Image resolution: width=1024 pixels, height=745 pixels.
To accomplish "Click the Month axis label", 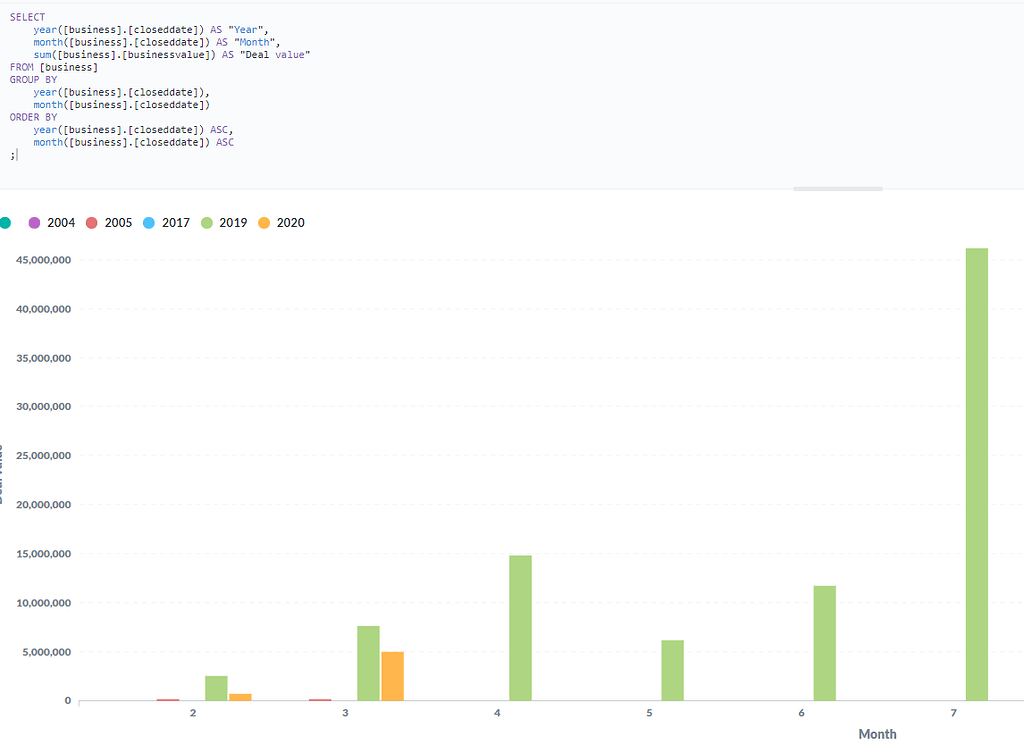I will (877, 733).
